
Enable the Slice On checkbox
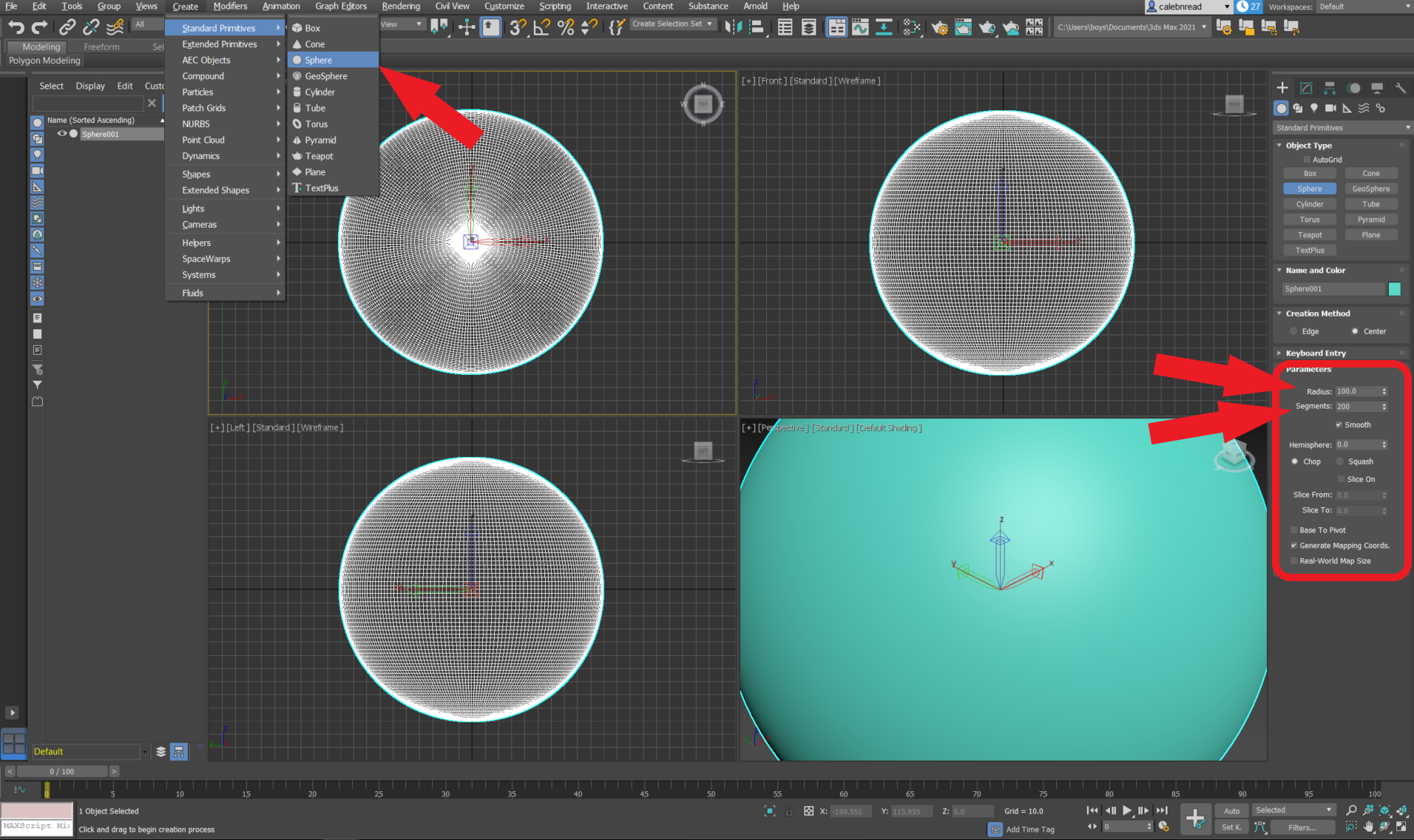click(x=1341, y=479)
